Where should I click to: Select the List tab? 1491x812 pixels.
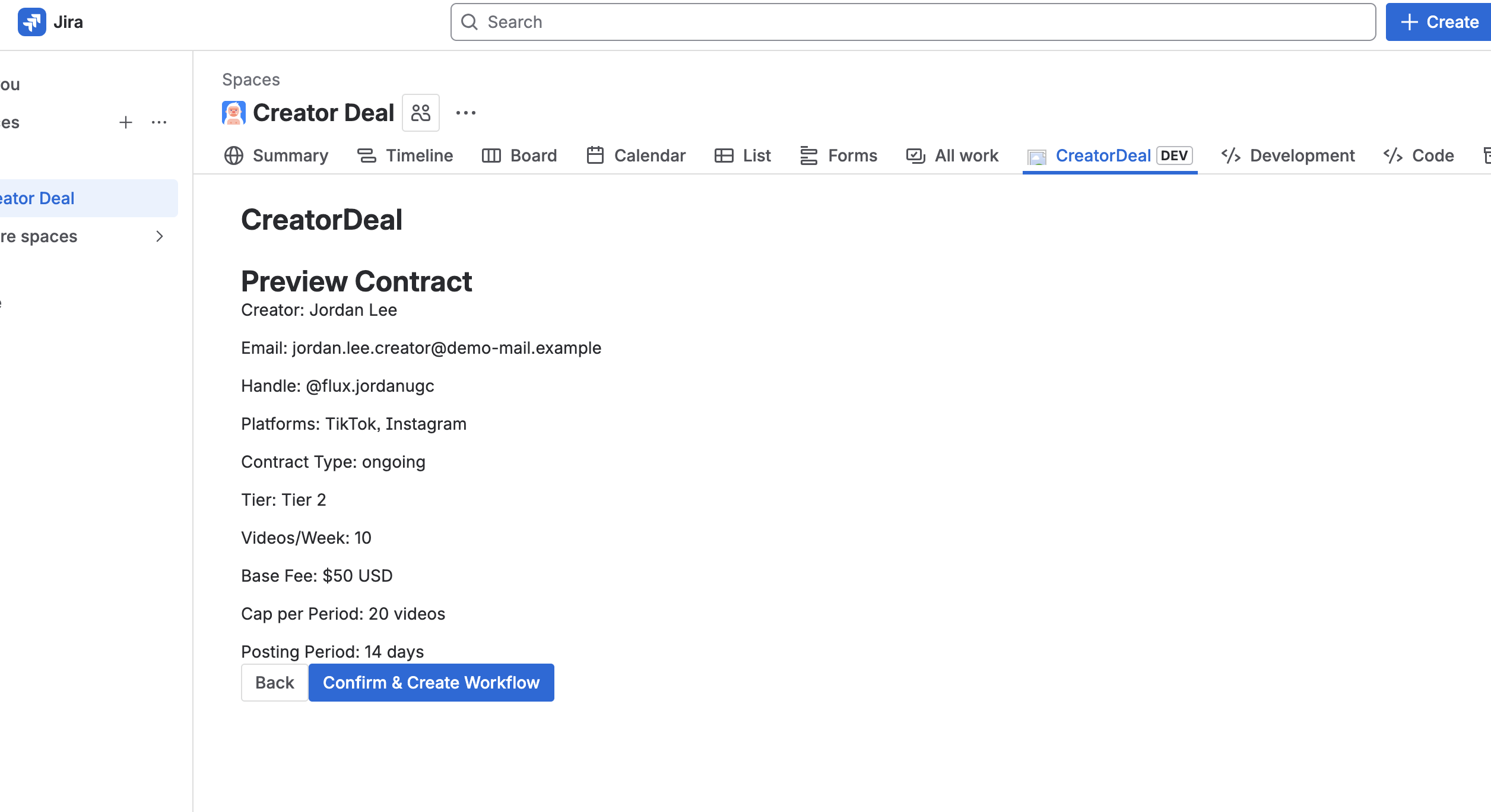click(743, 156)
